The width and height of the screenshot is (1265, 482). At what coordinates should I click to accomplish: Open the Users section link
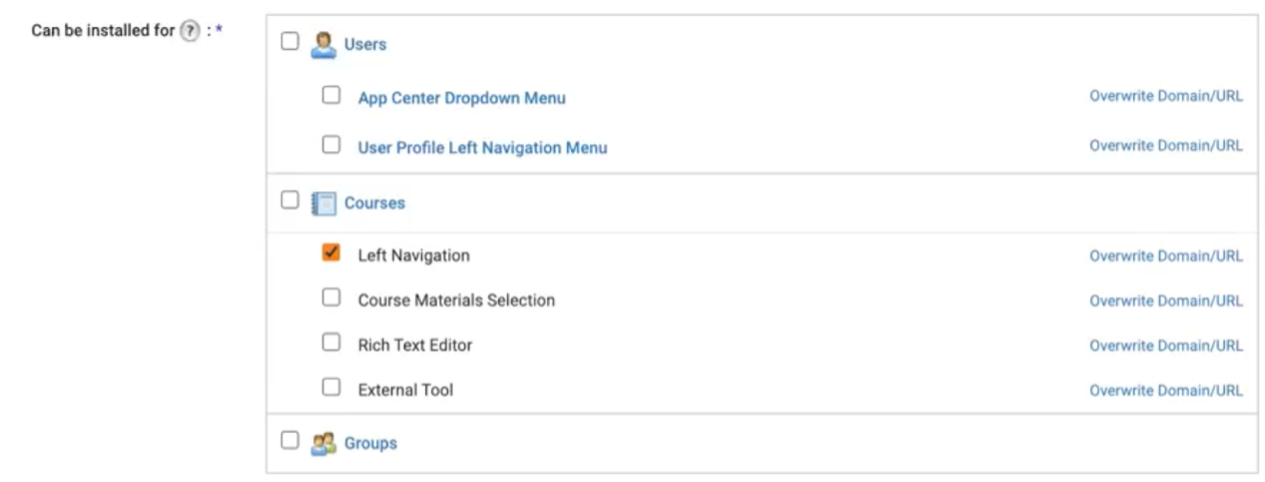tap(365, 44)
